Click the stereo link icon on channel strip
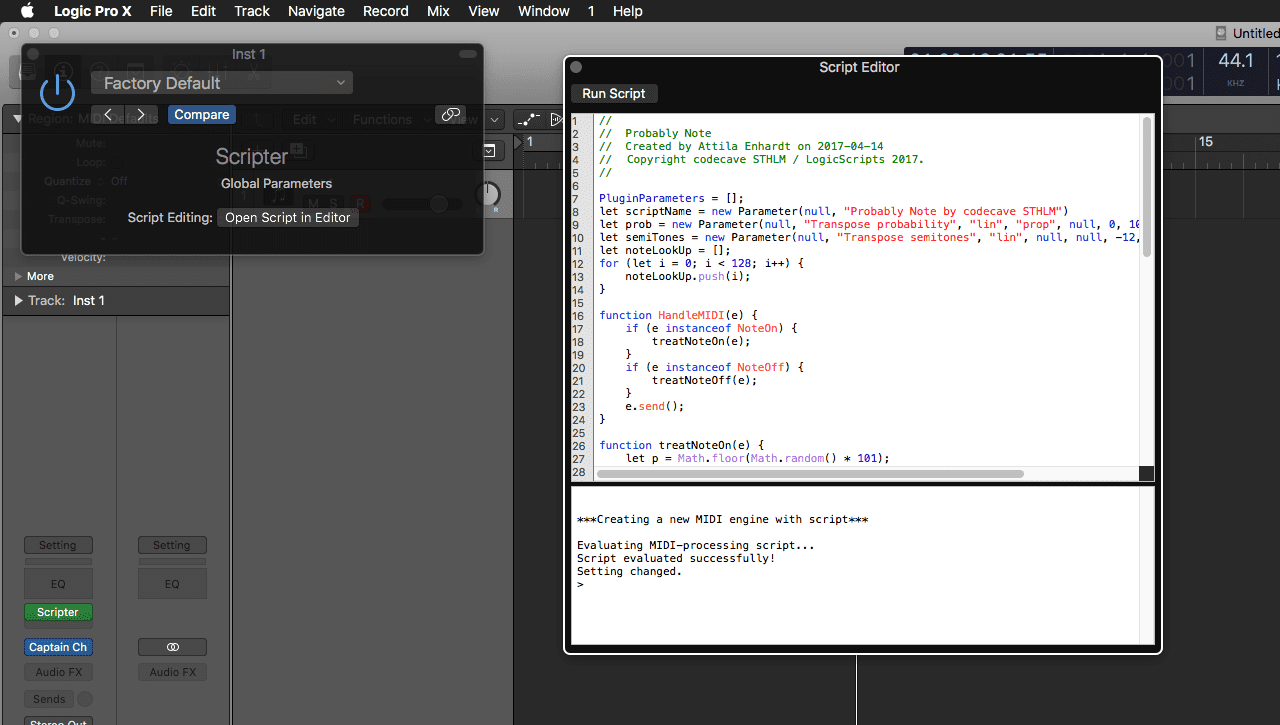The height and width of the screenshot is (725, 1280). 172,647
